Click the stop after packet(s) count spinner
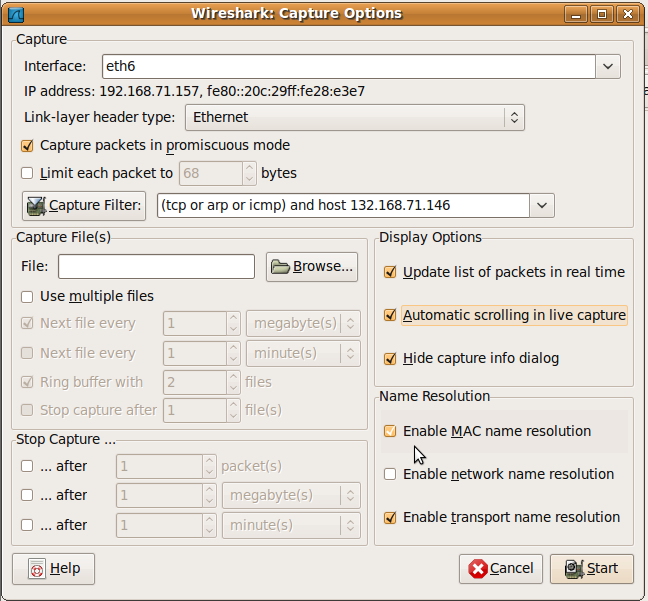This screenshot has height=601, width=648. pyautogui.click(x=166, y=466)
